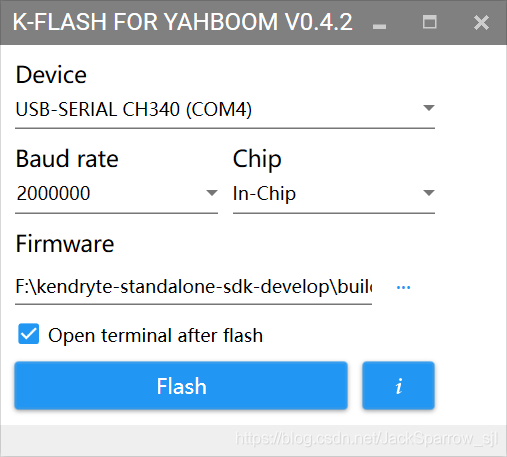Open firmware file browser via three dots
The width and height of the screenshot is (507, 457).
pos(403,287)
